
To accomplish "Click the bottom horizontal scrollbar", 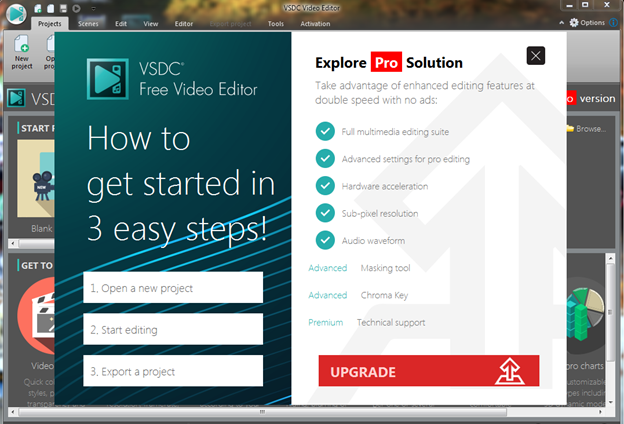I will [x=263, y=412].
